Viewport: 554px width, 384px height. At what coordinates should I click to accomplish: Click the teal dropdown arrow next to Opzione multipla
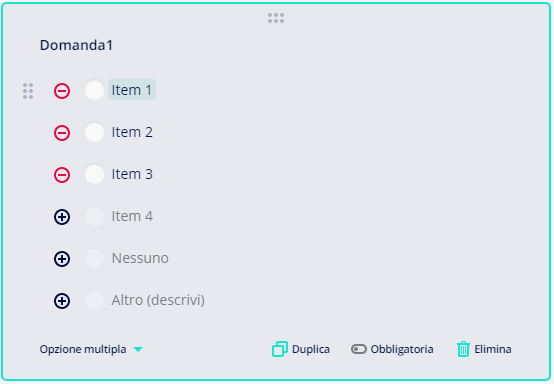click(x=138, y=349)
